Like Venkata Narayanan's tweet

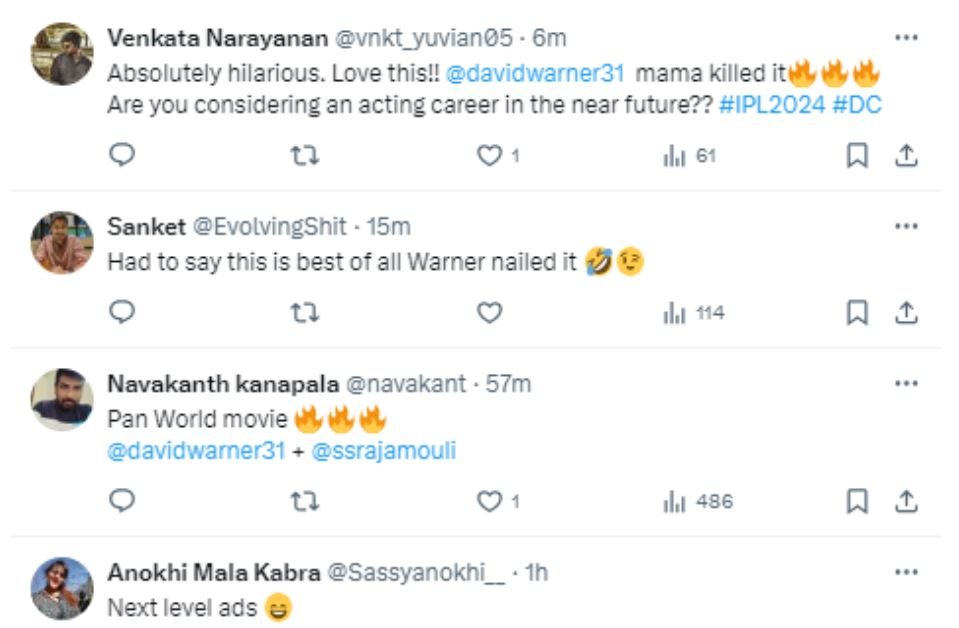[x=488, y=155]
